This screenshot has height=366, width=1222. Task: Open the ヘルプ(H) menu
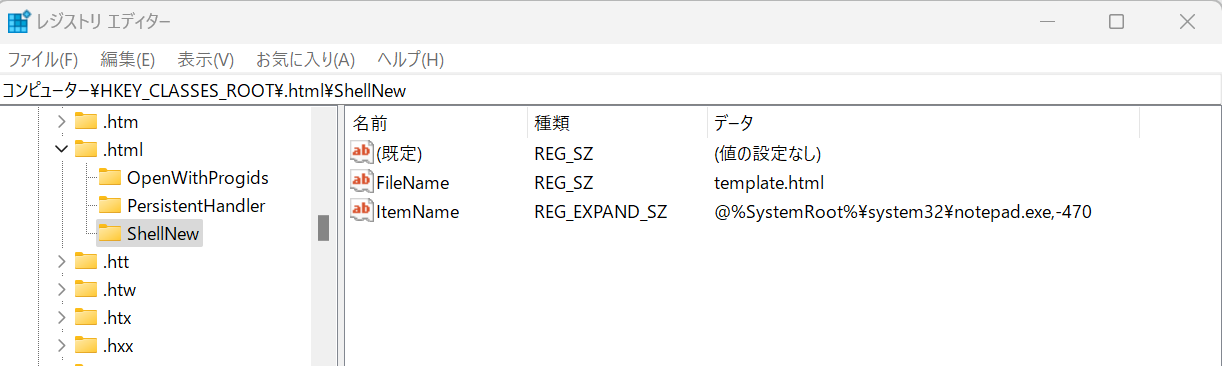[x=410, y=59]
